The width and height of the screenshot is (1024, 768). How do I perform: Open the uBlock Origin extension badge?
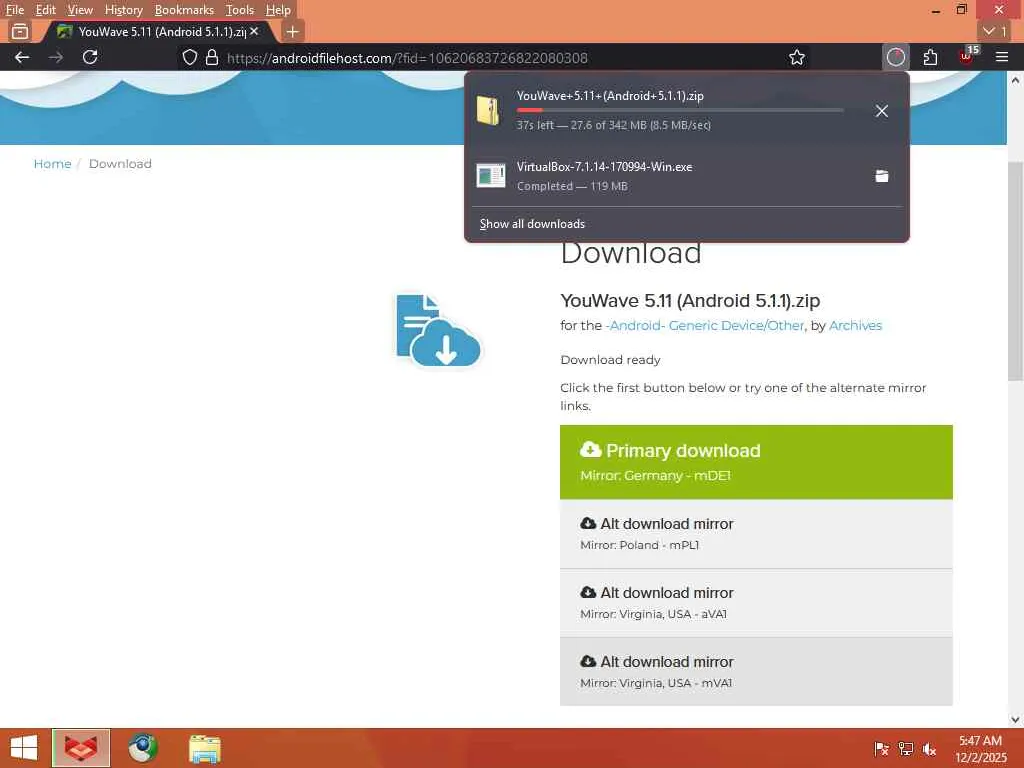[967, 56]
